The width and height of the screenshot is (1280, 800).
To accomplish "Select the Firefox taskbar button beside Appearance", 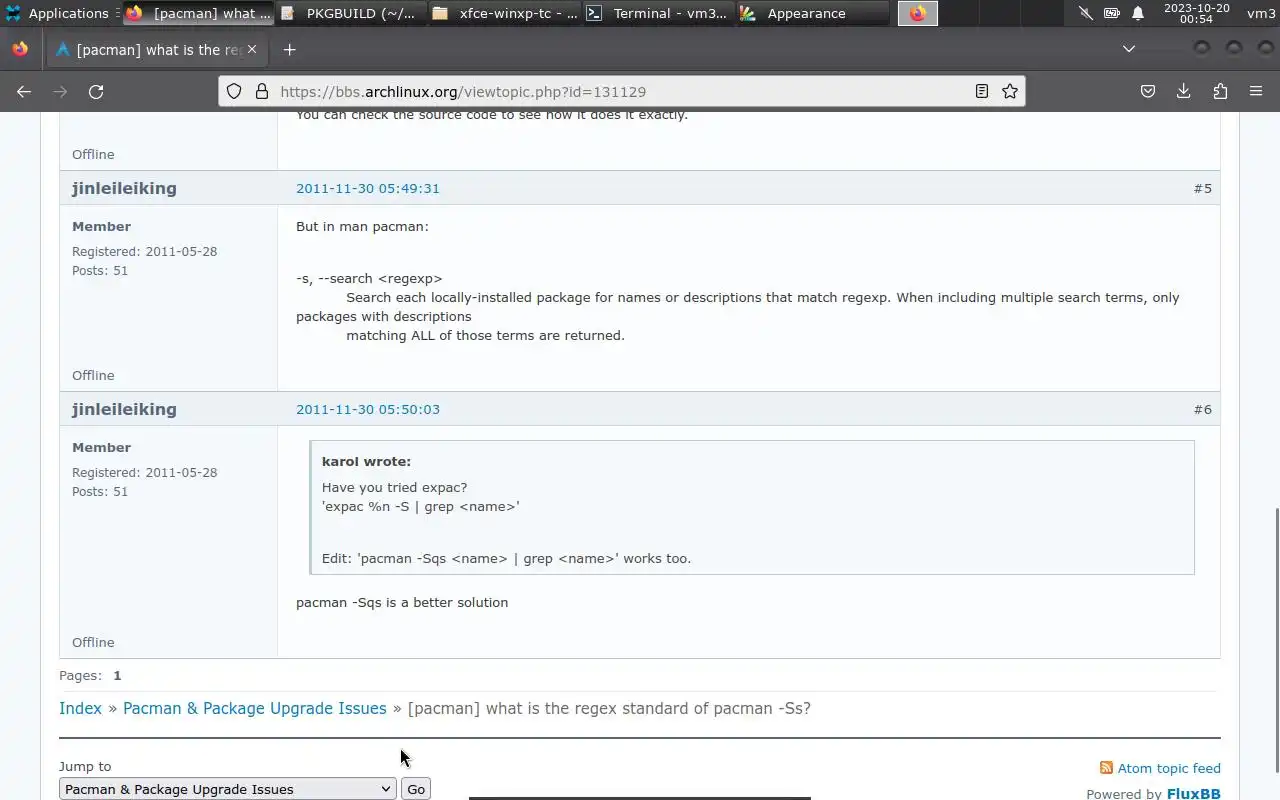I will pyautogui.click(x=917, y=13).
